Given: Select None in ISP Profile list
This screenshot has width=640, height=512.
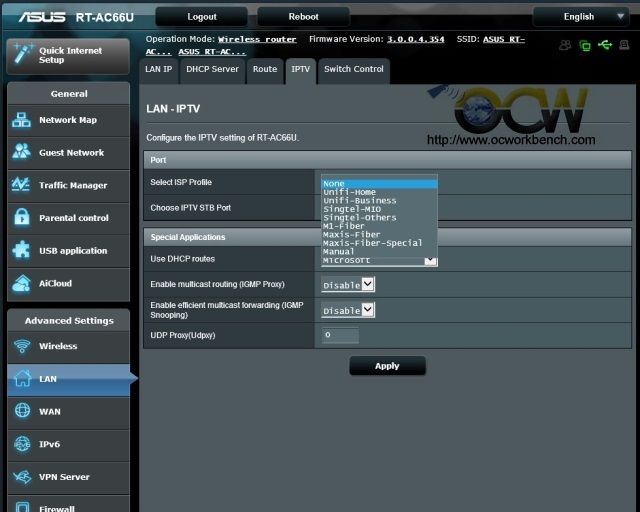Looking at the screenshot, I should [380, 184].
